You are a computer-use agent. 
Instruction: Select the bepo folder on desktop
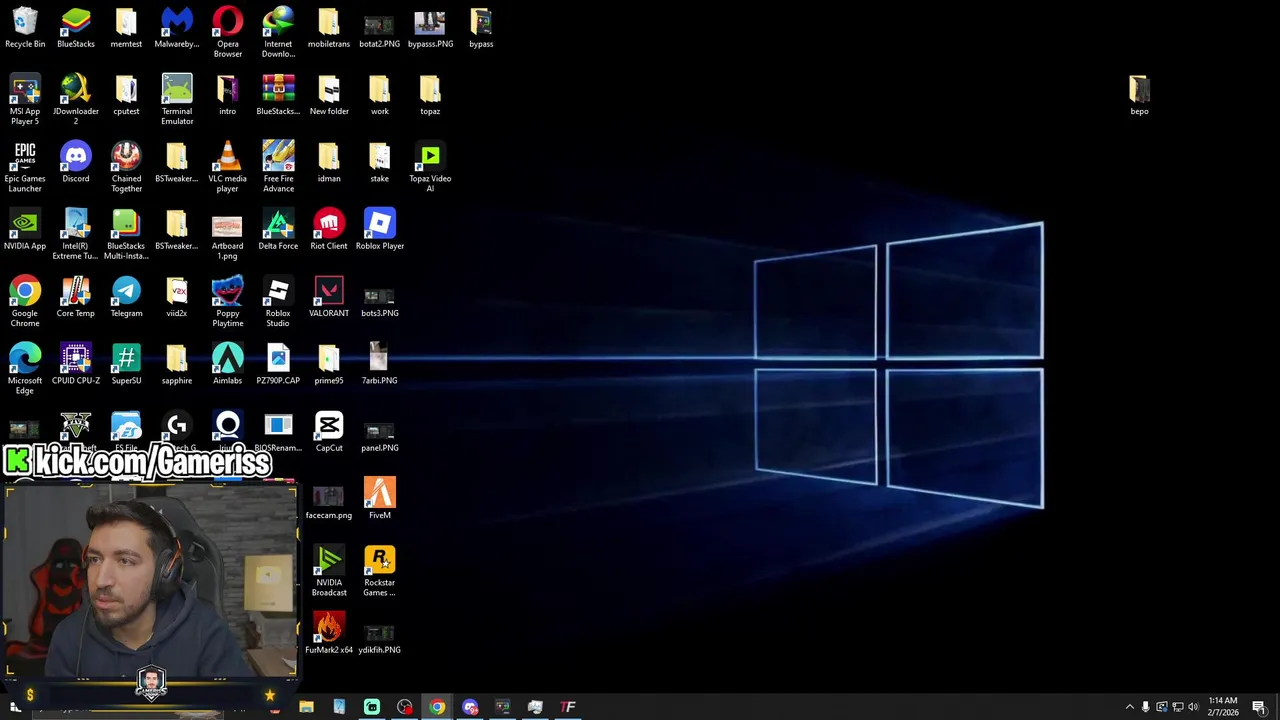[1139, 95]
